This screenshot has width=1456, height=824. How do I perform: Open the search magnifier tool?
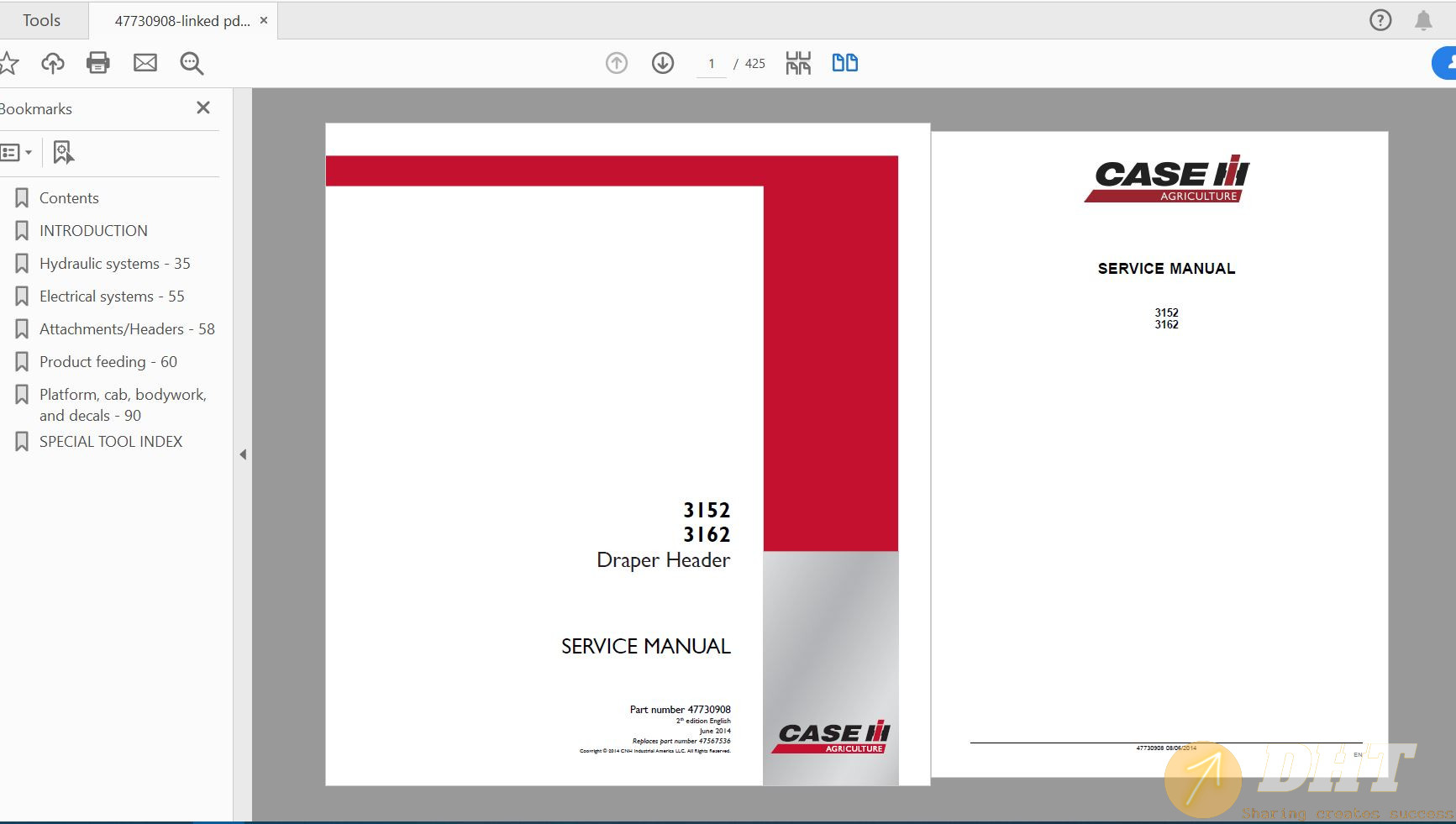click(x=192, y=63)
